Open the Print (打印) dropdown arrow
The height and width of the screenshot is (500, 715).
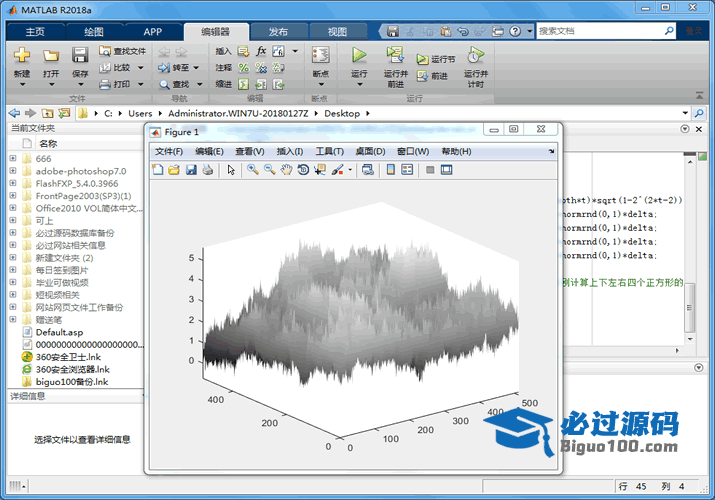tap(140, 84)
